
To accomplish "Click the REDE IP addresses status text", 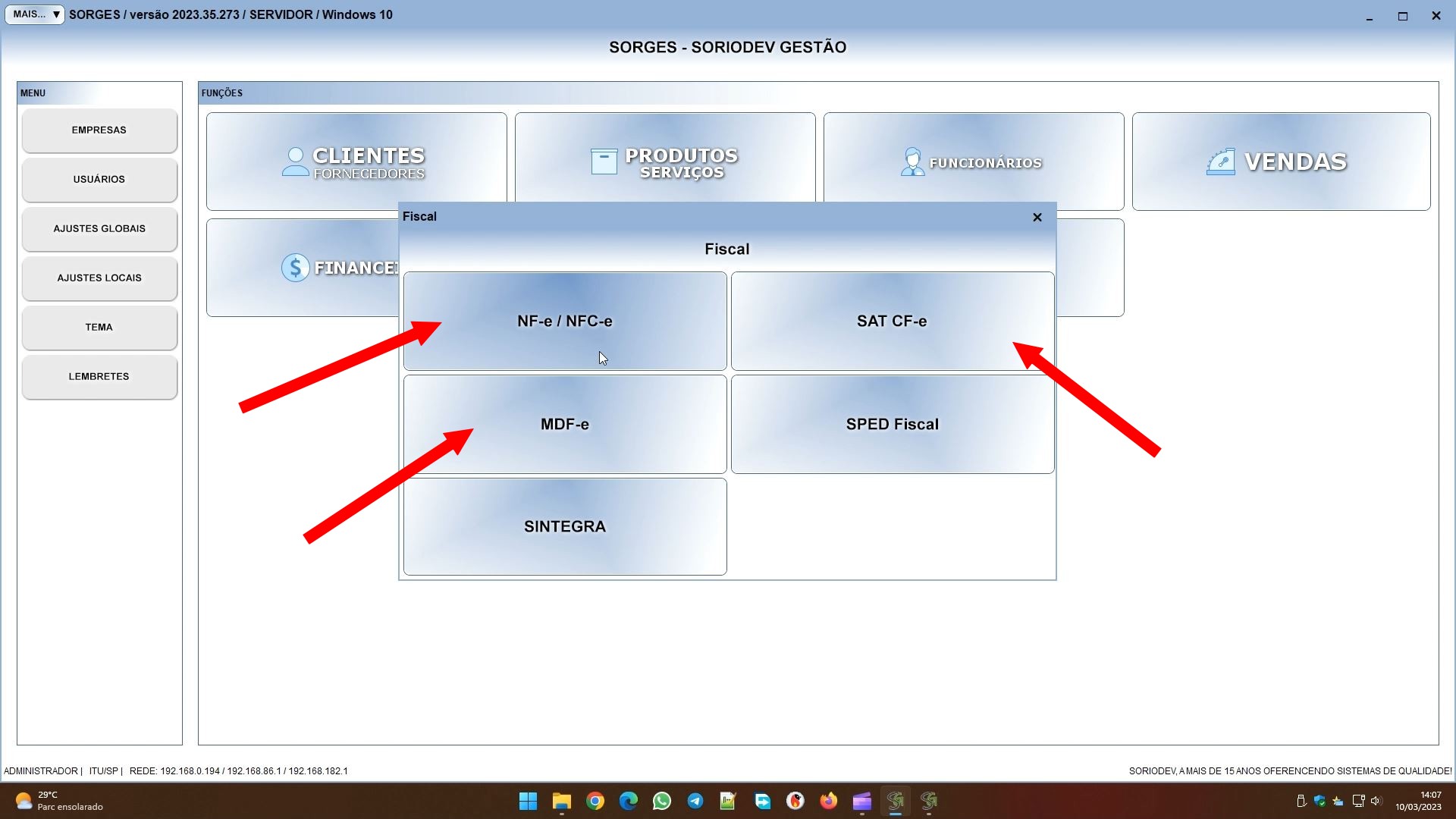I will coord(239,771).
